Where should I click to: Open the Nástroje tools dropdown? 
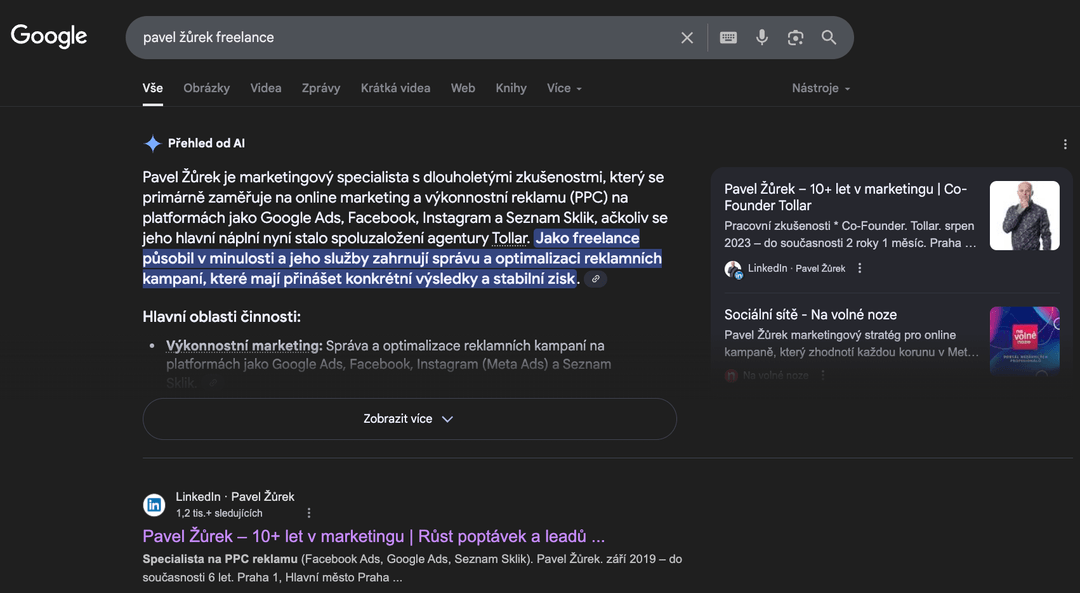pos(820,88)
